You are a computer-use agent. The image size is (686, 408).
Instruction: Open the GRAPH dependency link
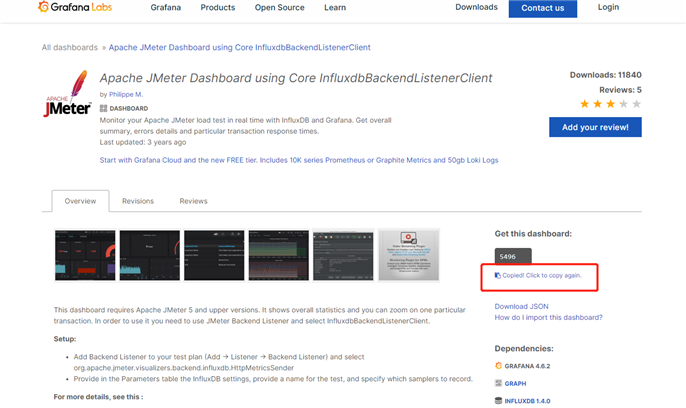pos(515,384)
